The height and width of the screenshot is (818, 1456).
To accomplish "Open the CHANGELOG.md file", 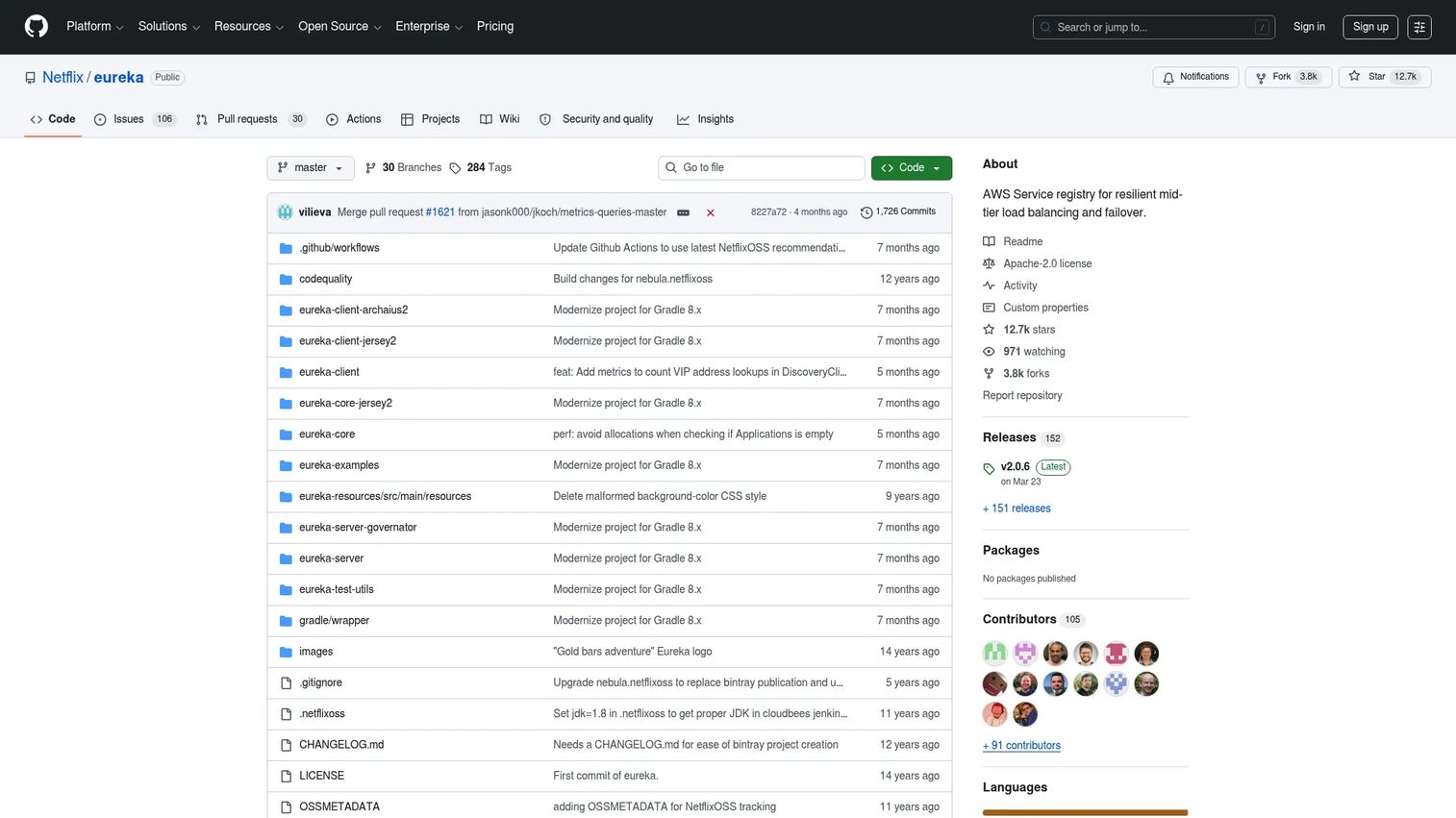I will [x=341, y=745].
